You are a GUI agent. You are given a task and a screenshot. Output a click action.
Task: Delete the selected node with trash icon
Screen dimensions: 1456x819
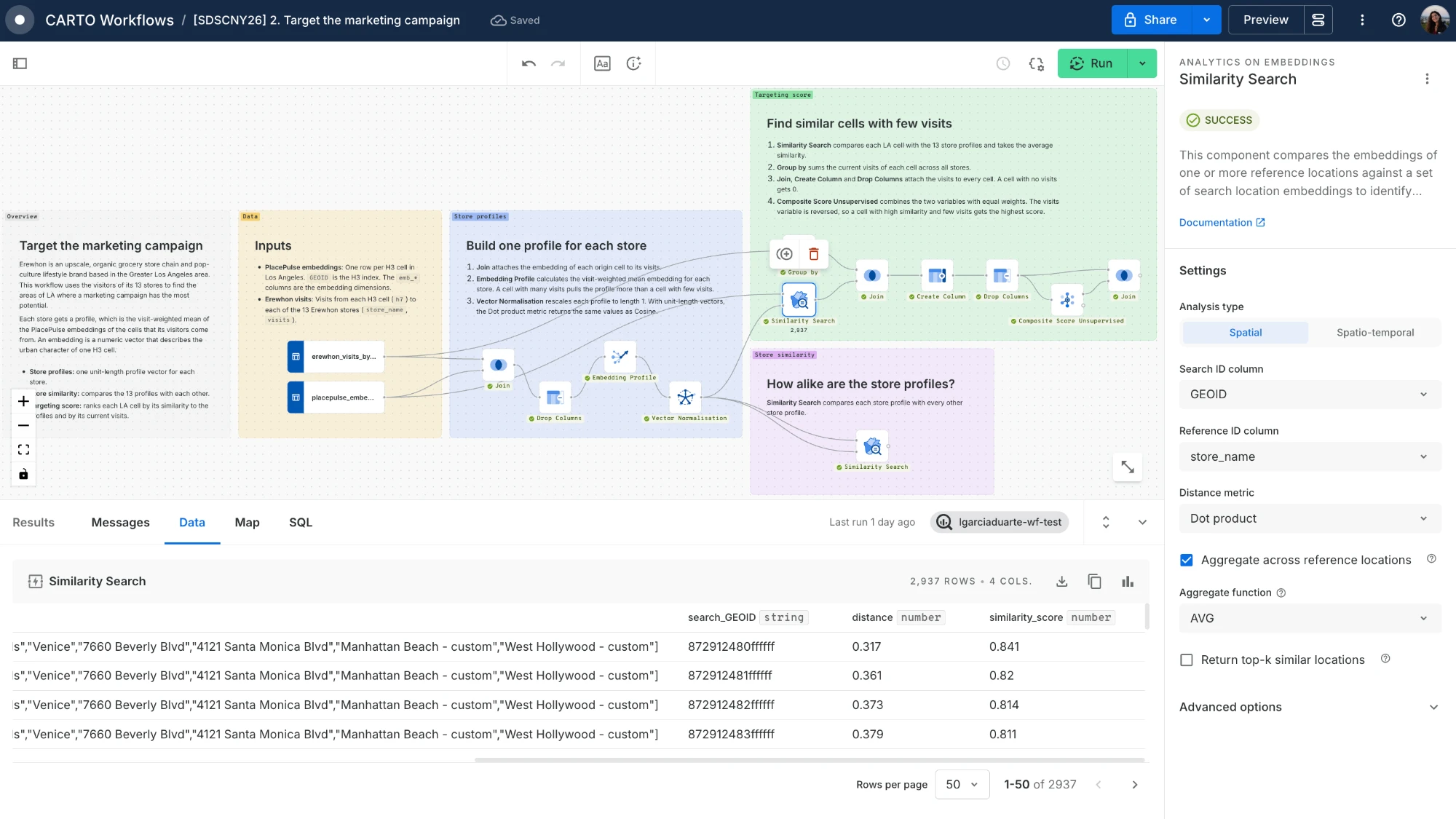tap(814, 254)
